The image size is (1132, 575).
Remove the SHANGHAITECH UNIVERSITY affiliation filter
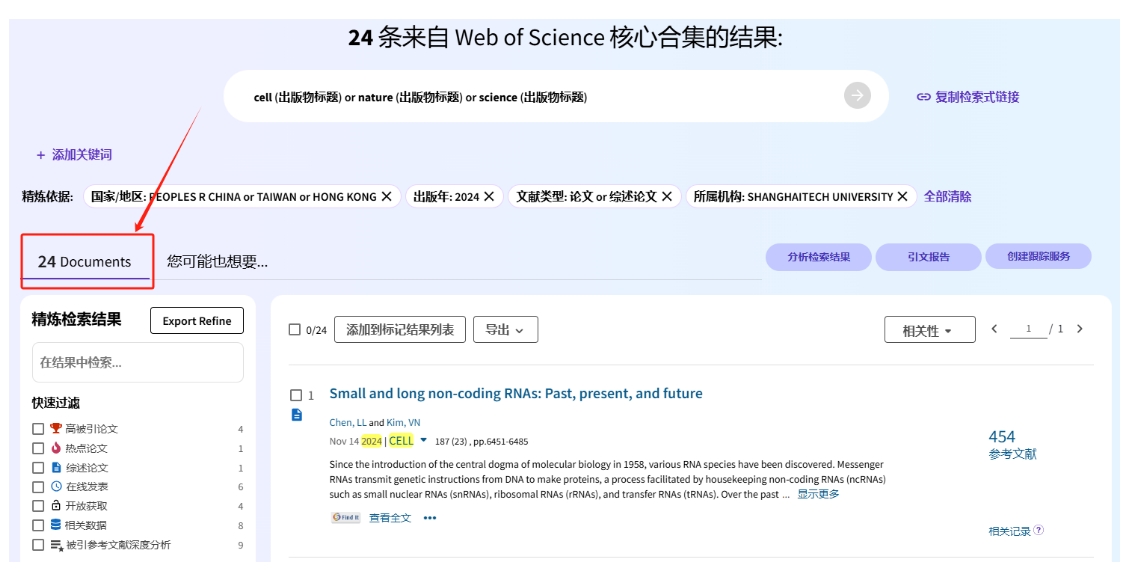(902, 196)
